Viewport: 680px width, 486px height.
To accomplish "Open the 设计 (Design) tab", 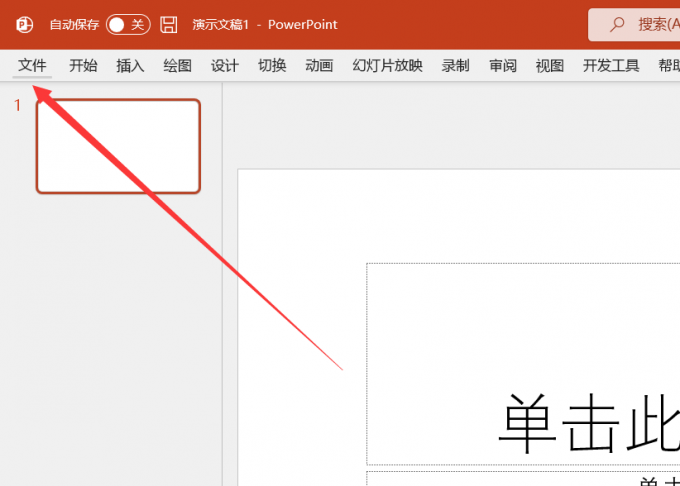I will tap(225, 66).
